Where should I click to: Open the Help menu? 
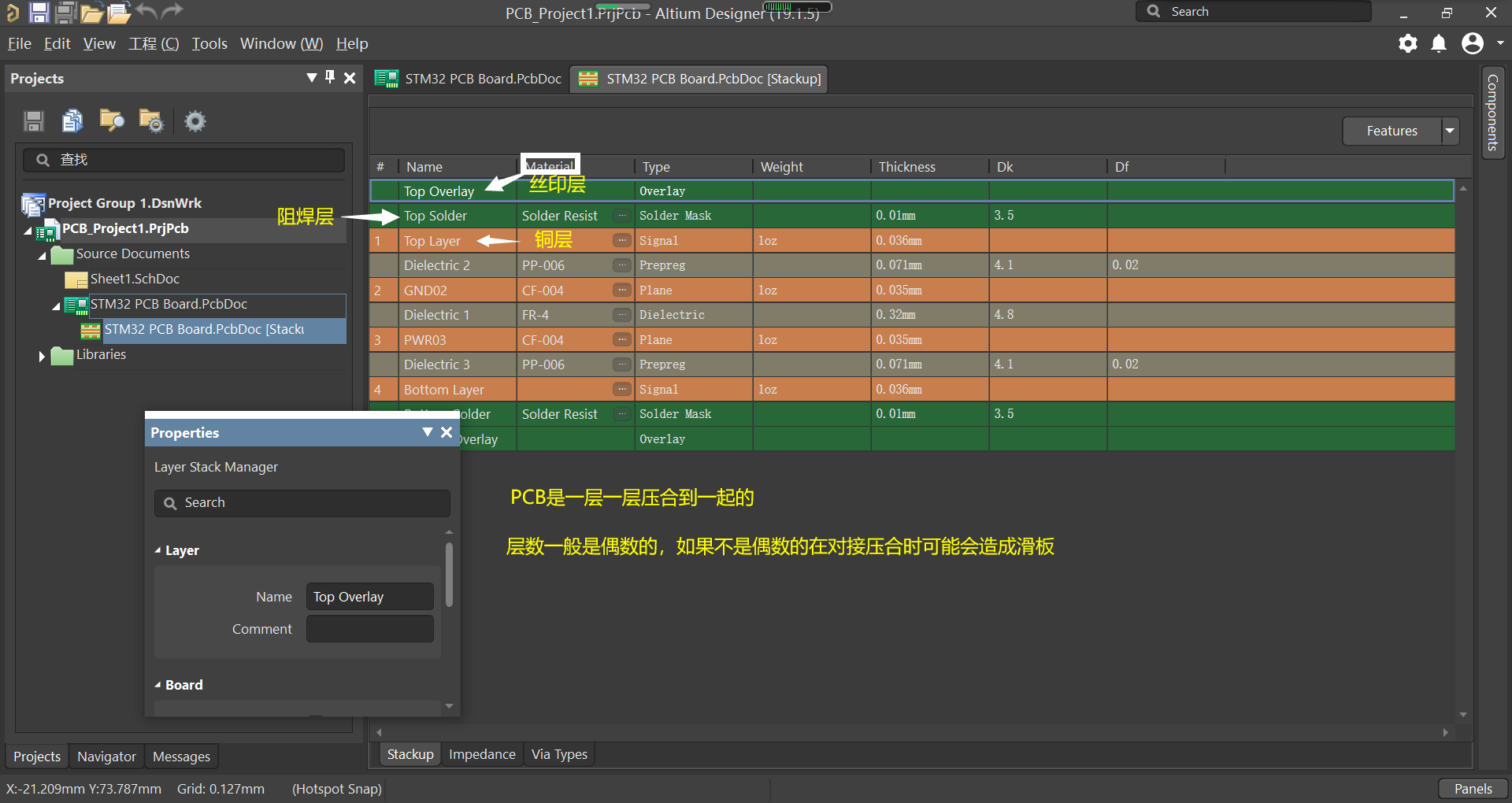coord(352,43)
